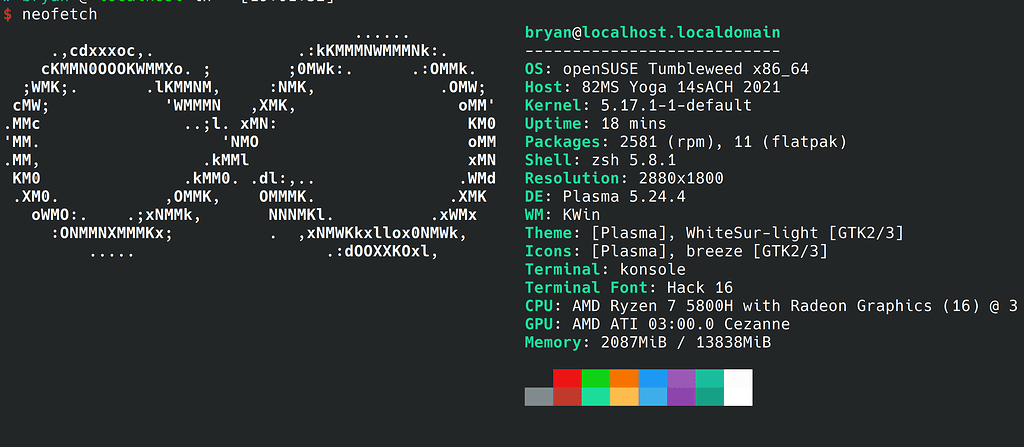Image resolution: width=1024 pixels, height=447 pixels.
Task: Pick the bright red color swatch
Action: click(567, 378)
